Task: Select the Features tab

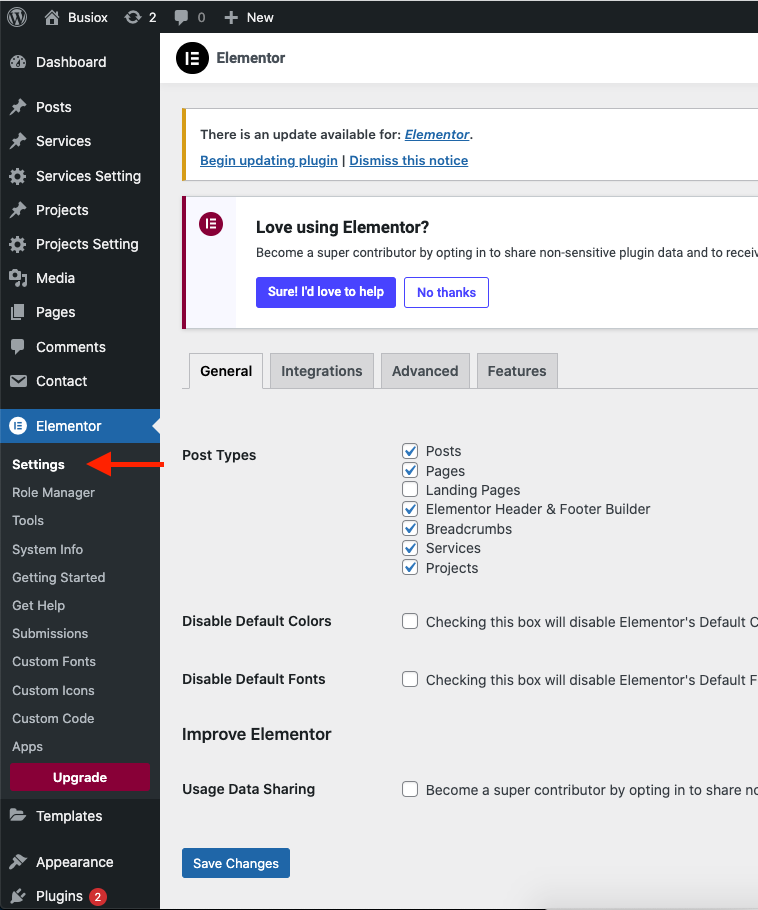Action: [516, 371]
